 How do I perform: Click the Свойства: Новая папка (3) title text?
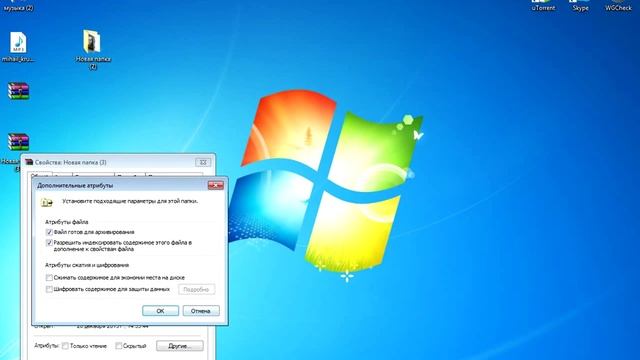coord(71,162)
